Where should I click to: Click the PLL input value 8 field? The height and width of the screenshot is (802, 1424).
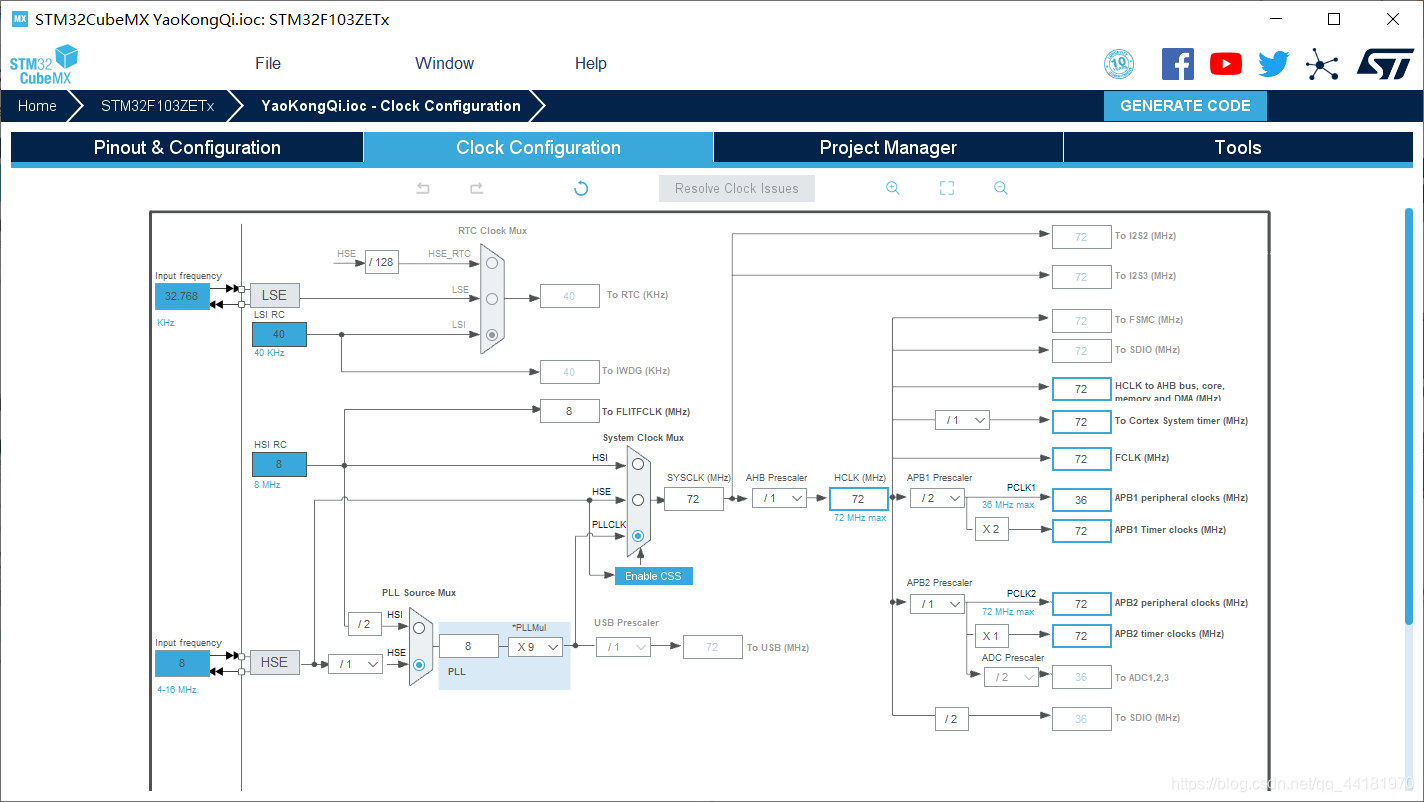[x=468, y=647]
